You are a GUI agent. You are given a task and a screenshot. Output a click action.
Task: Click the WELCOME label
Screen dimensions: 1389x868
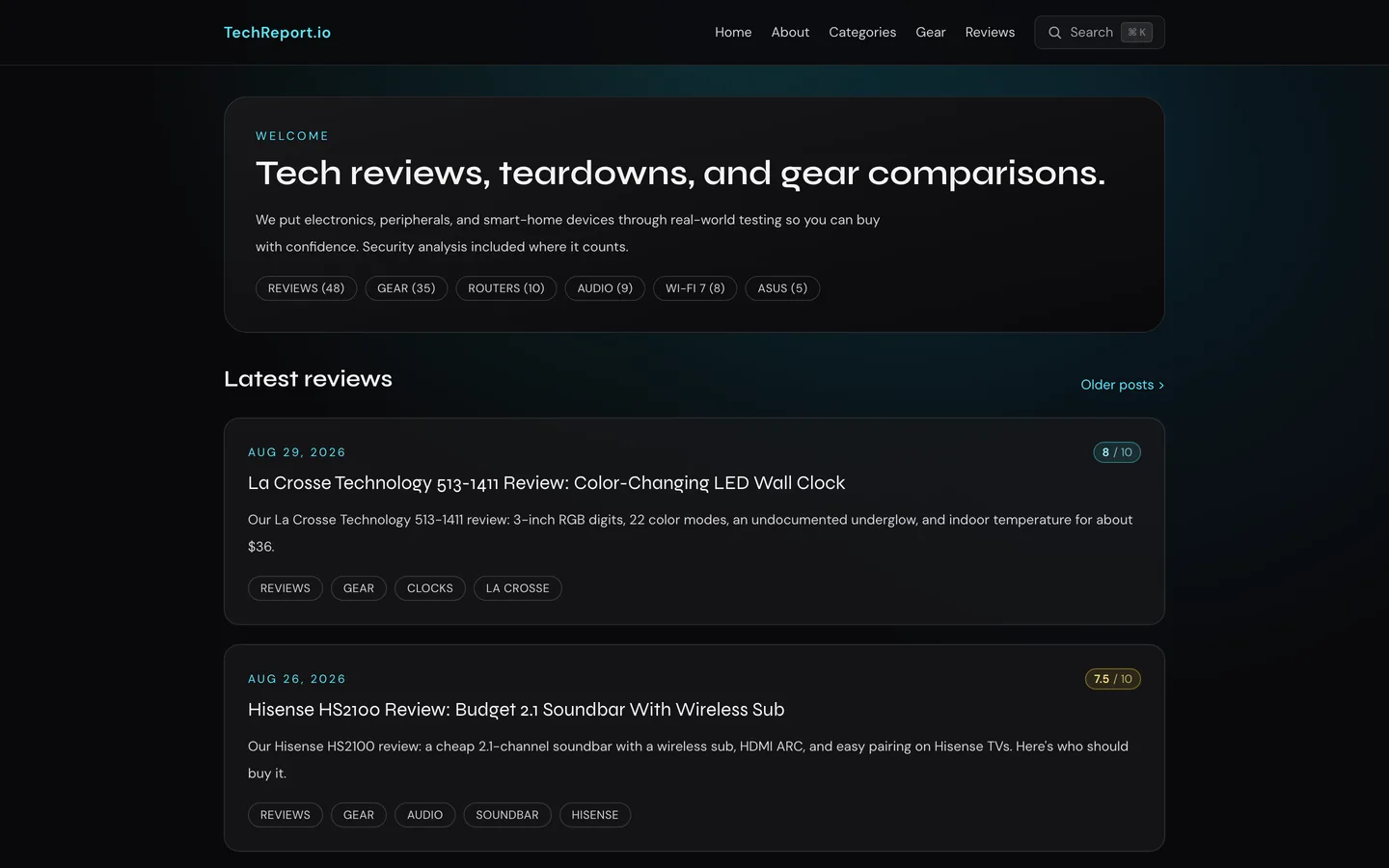(x=292, y=136)
